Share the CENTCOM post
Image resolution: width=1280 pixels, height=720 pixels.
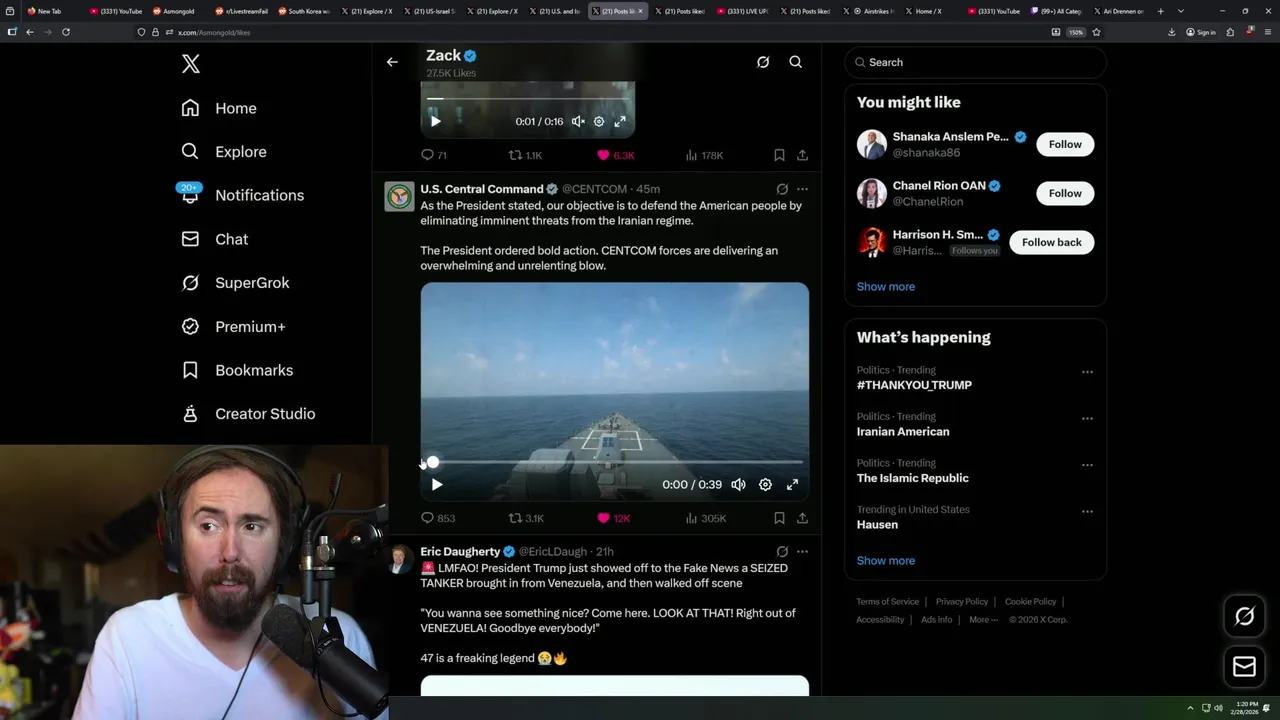802,518
